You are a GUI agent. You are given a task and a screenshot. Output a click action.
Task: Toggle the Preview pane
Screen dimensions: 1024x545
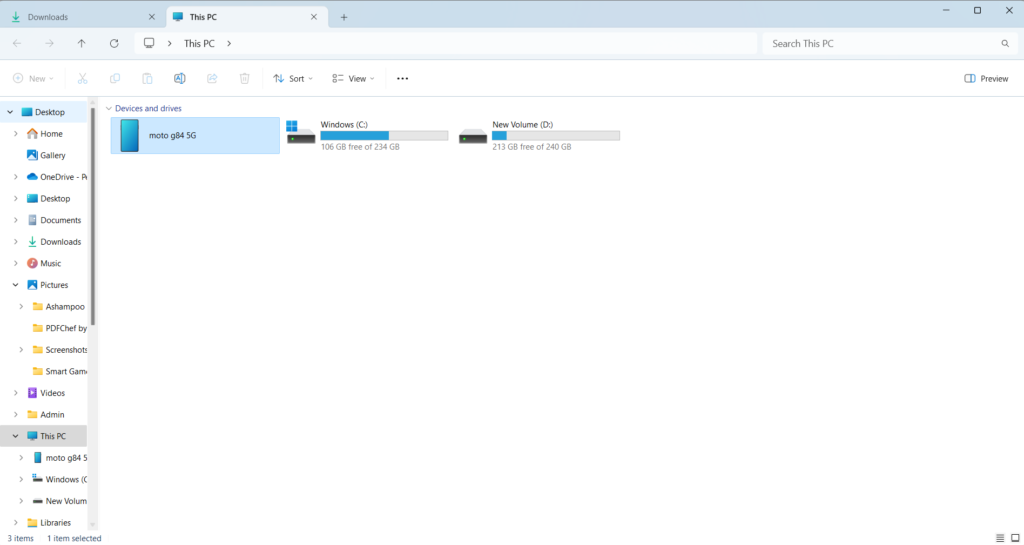point(986,78)
